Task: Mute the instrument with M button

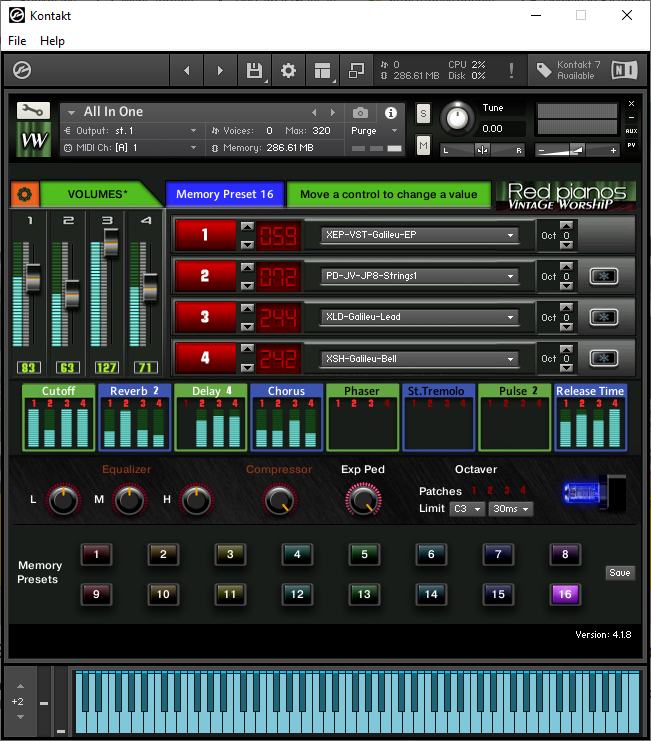Action: coord(423,145)
